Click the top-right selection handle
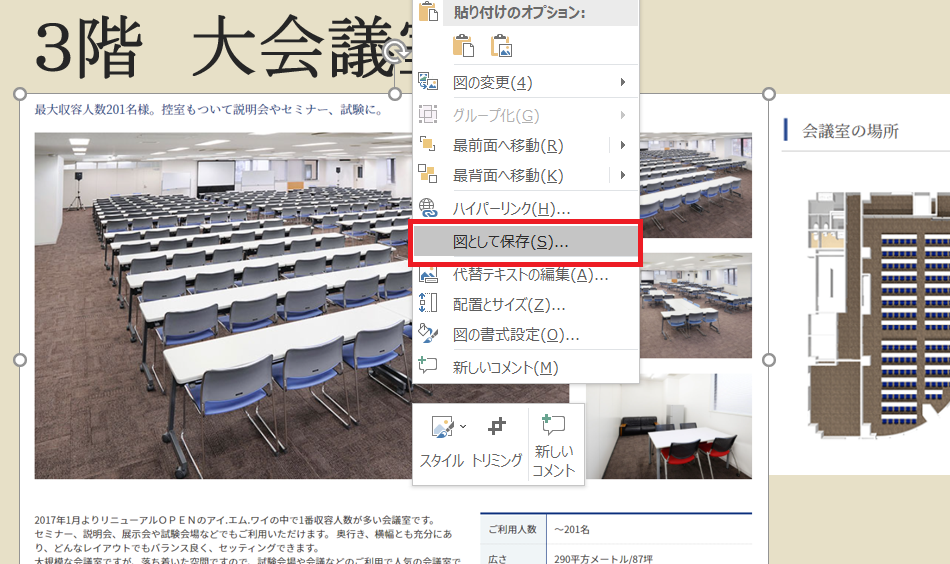Viewport: 950px width, 564px height. coord(769,94)
